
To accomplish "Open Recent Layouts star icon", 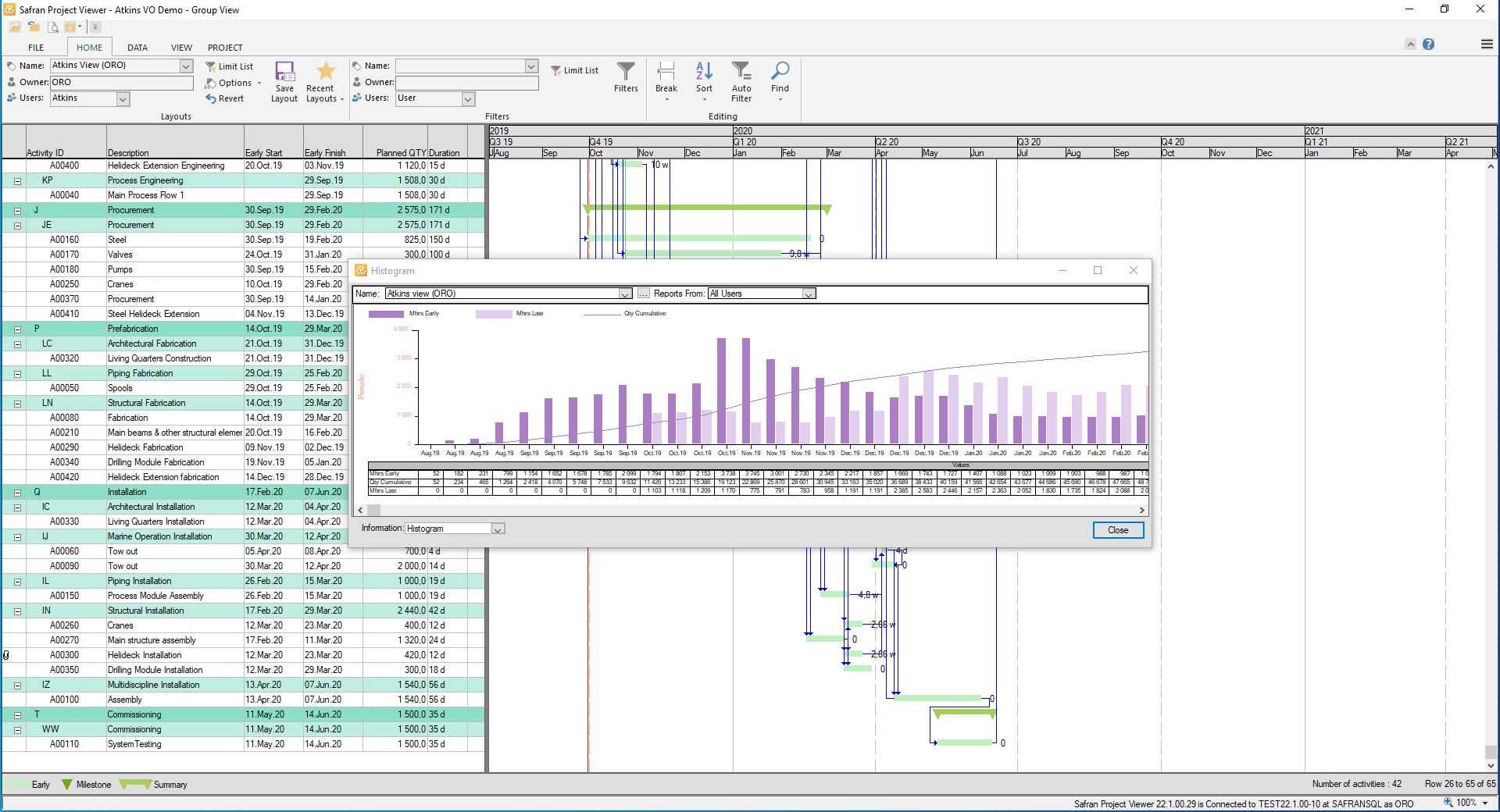I will tap(326, 72).
